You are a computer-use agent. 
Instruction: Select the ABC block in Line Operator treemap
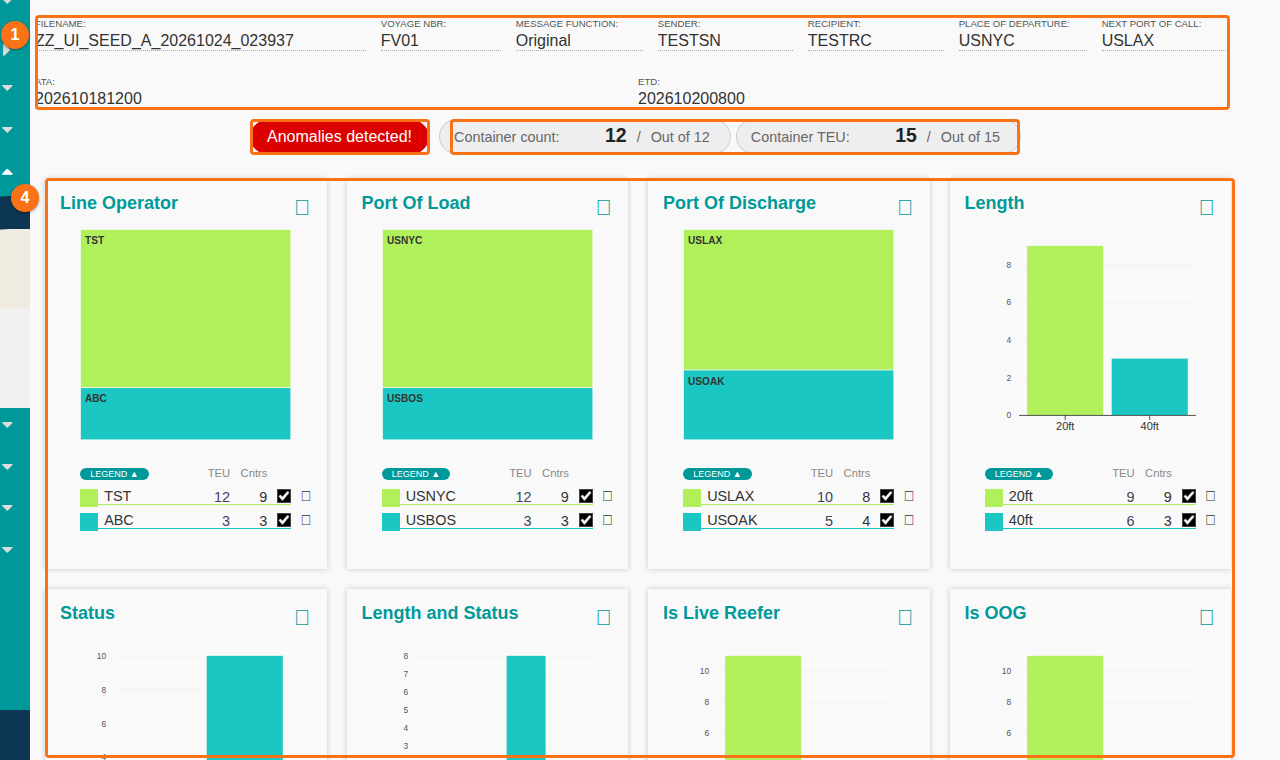tap(186, 414)
